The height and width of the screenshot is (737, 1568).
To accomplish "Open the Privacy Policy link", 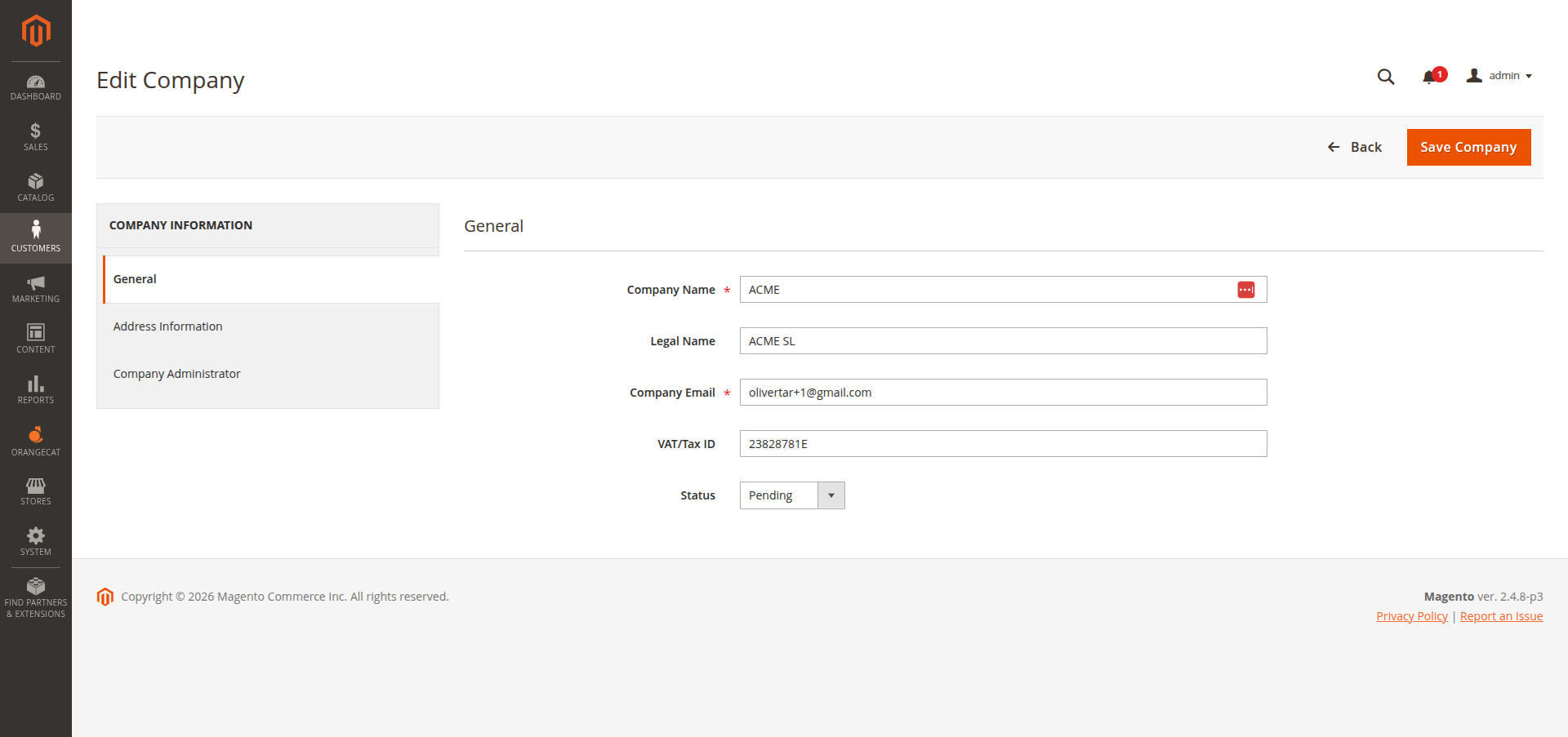I will point(1411,616).
